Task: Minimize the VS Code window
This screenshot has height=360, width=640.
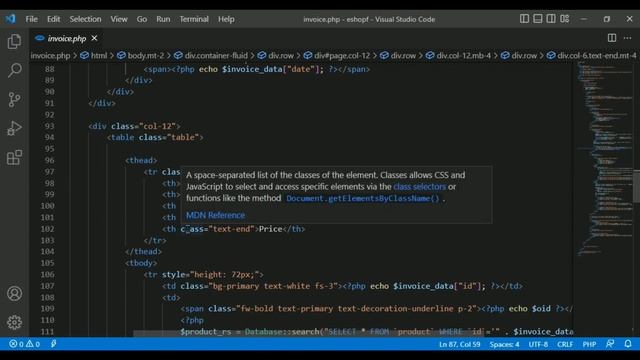Action: [x=584, y=19]
